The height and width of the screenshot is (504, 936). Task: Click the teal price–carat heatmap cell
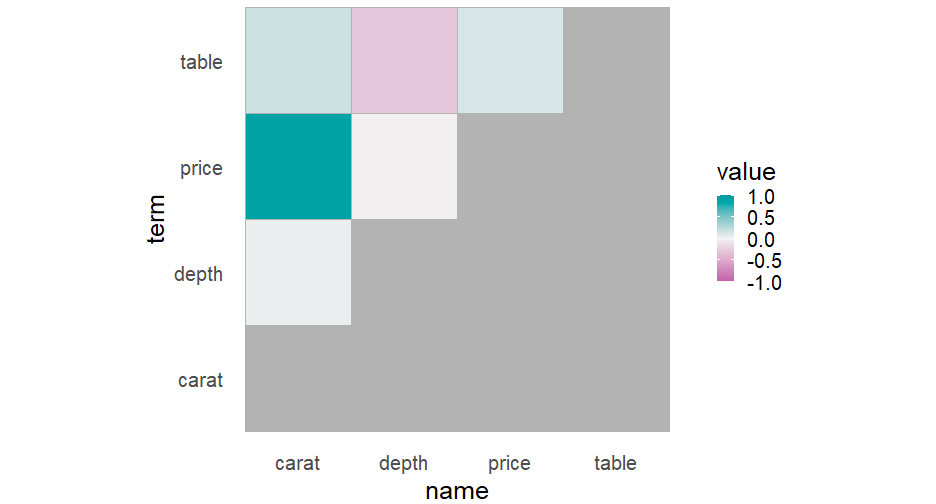tap(298, 166)
